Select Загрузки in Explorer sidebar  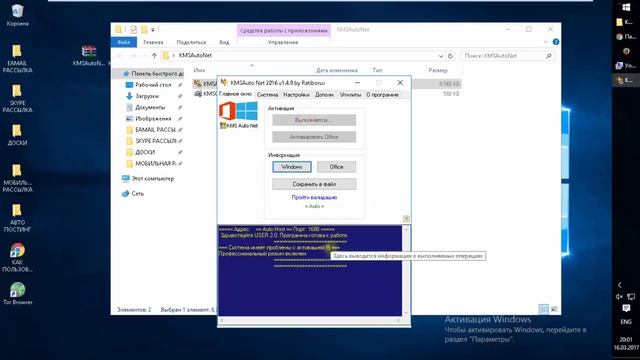147,96
